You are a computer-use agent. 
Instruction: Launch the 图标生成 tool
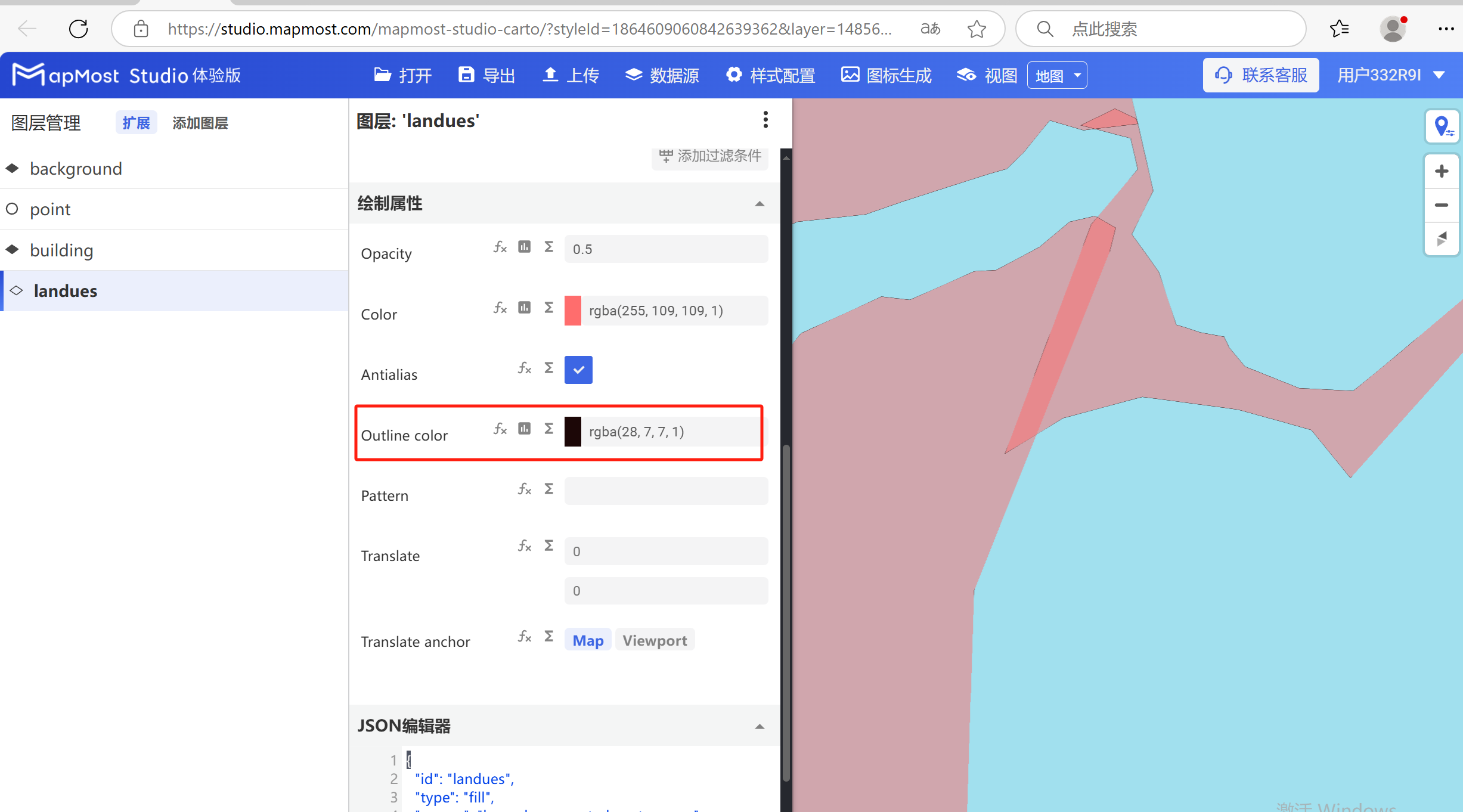(886, 75)
